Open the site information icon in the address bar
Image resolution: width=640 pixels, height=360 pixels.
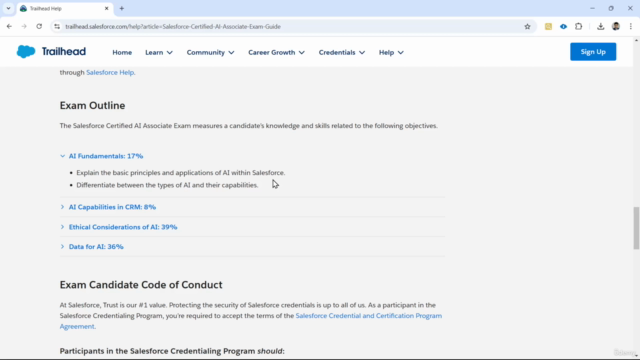57,27
